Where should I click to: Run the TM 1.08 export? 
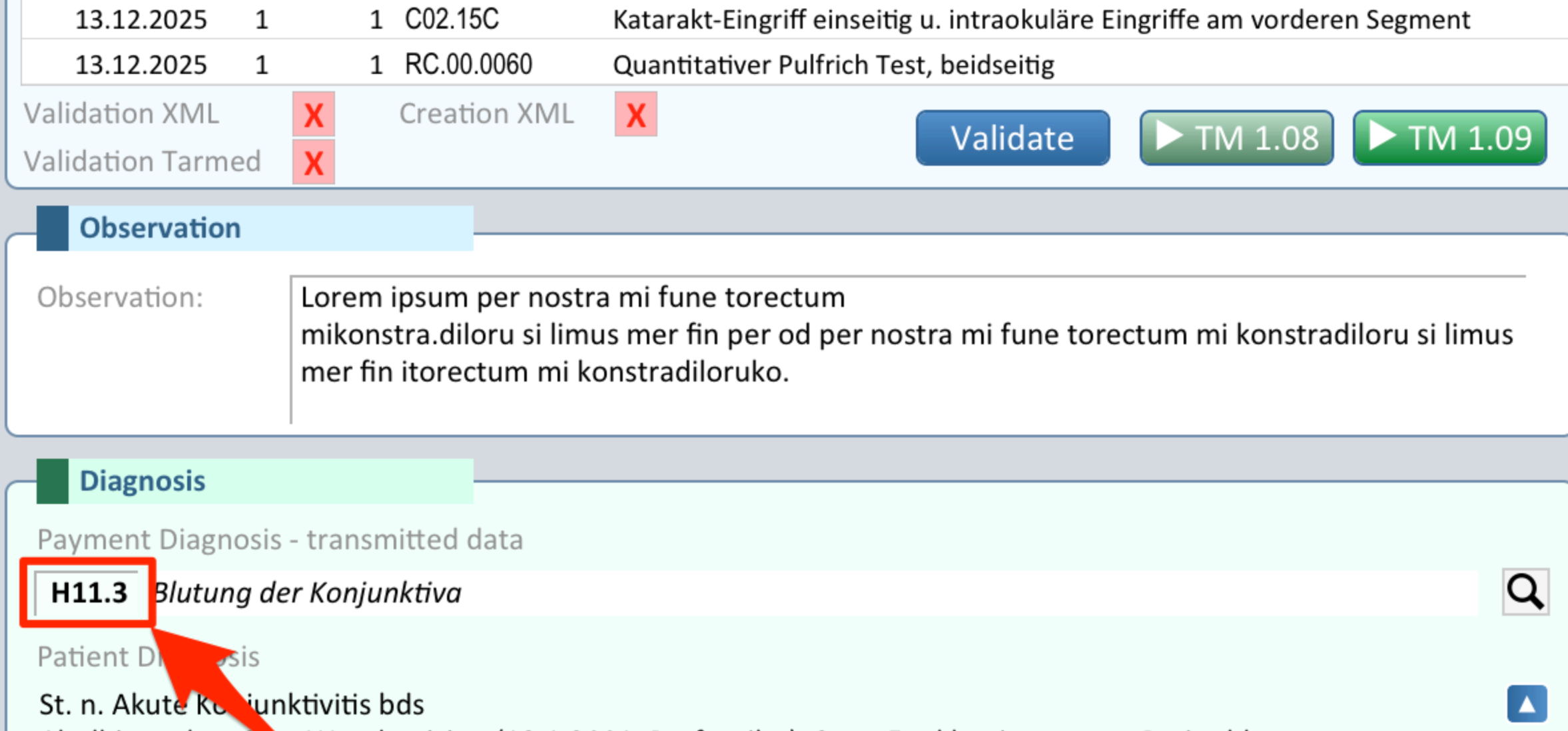coord(1236,138)
